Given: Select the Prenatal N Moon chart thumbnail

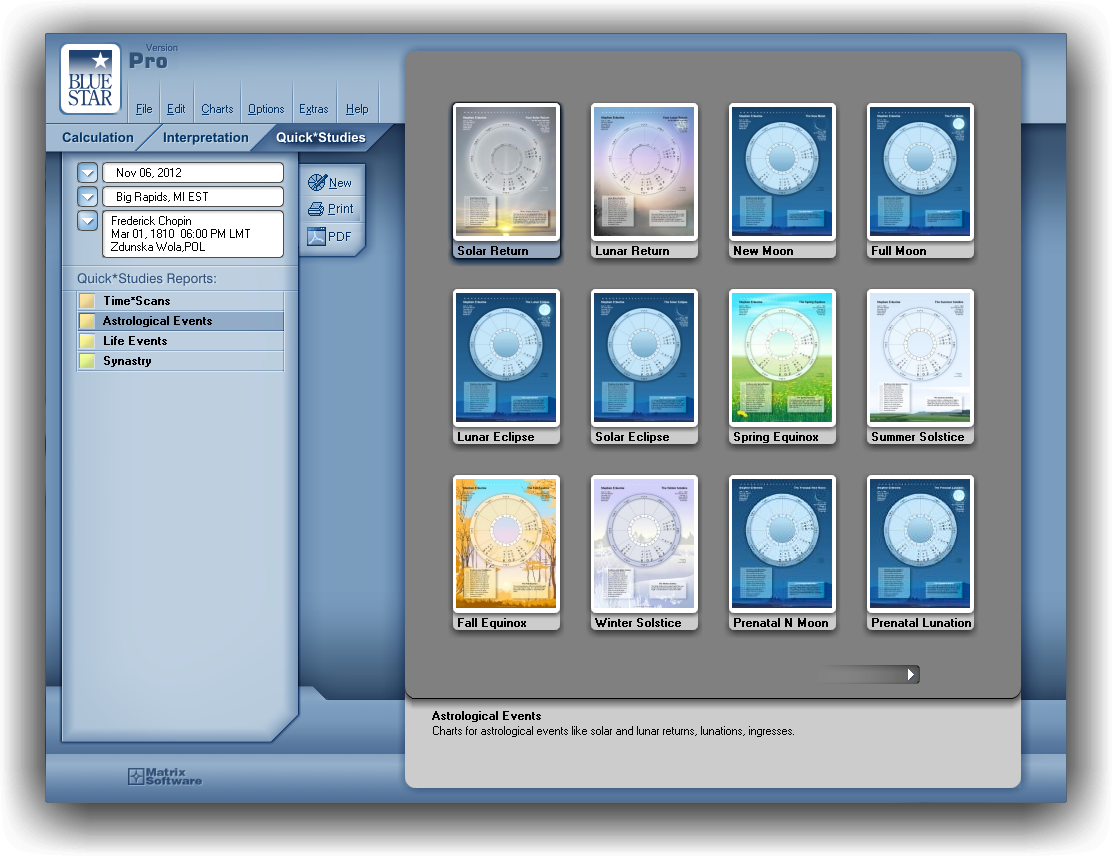Looking at the screenshot, I should pos(782,543).
